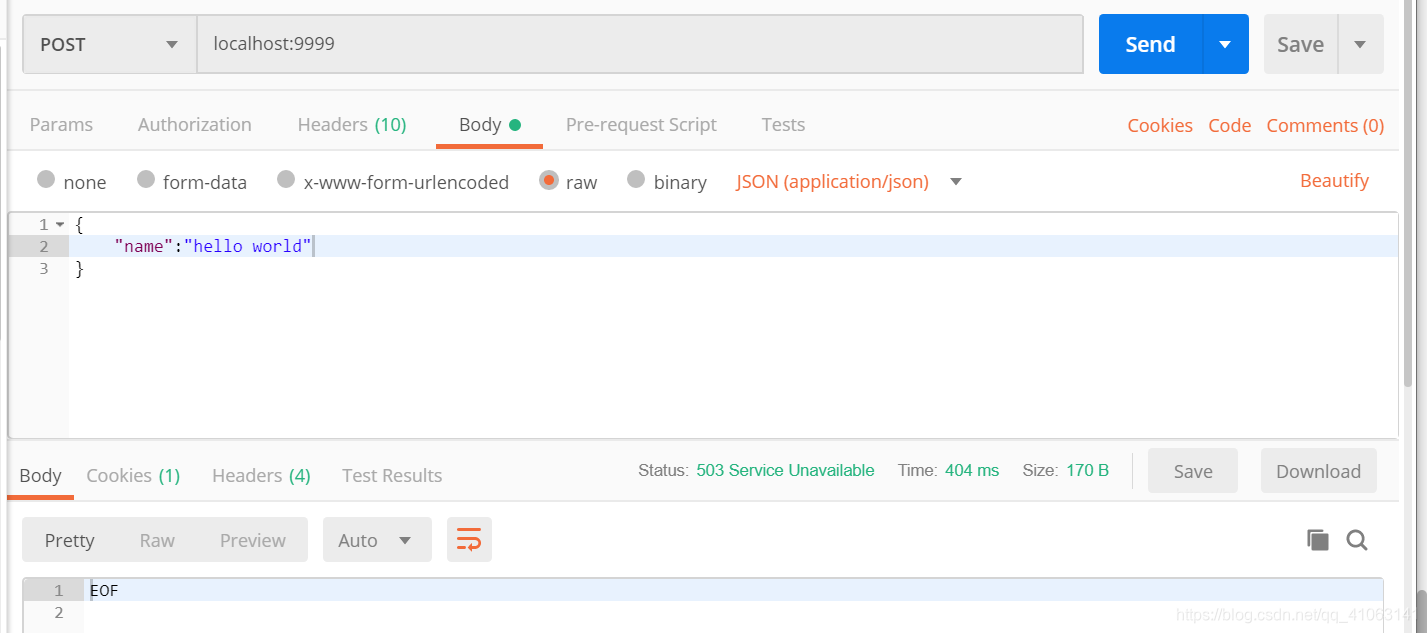Open the POST method dropdown
The height and width of the screenshot is (633, 1427).
[x=110, y=44]
